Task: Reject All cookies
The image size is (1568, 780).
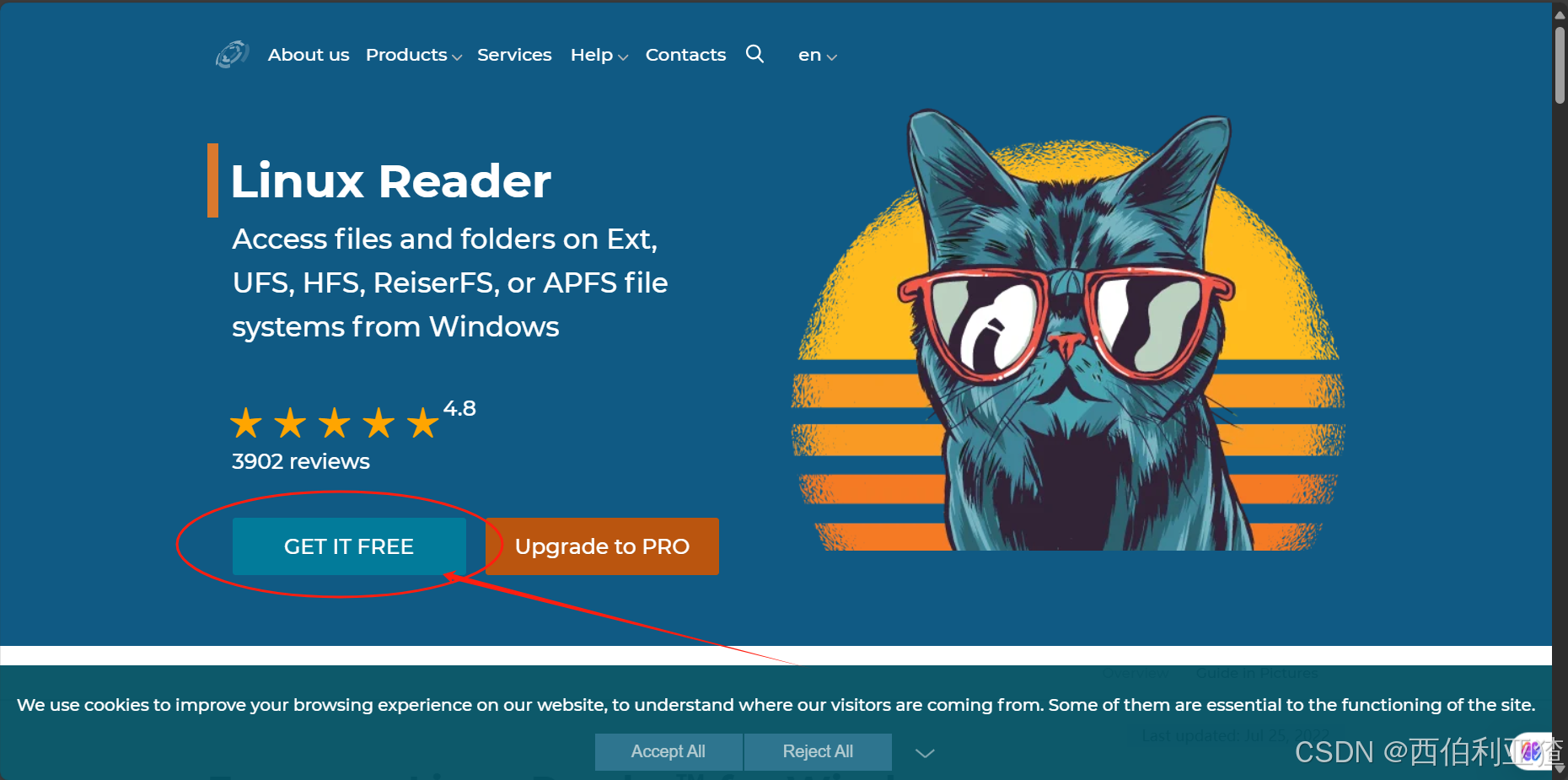Action: pyautogui.click(x=818, y=751)
